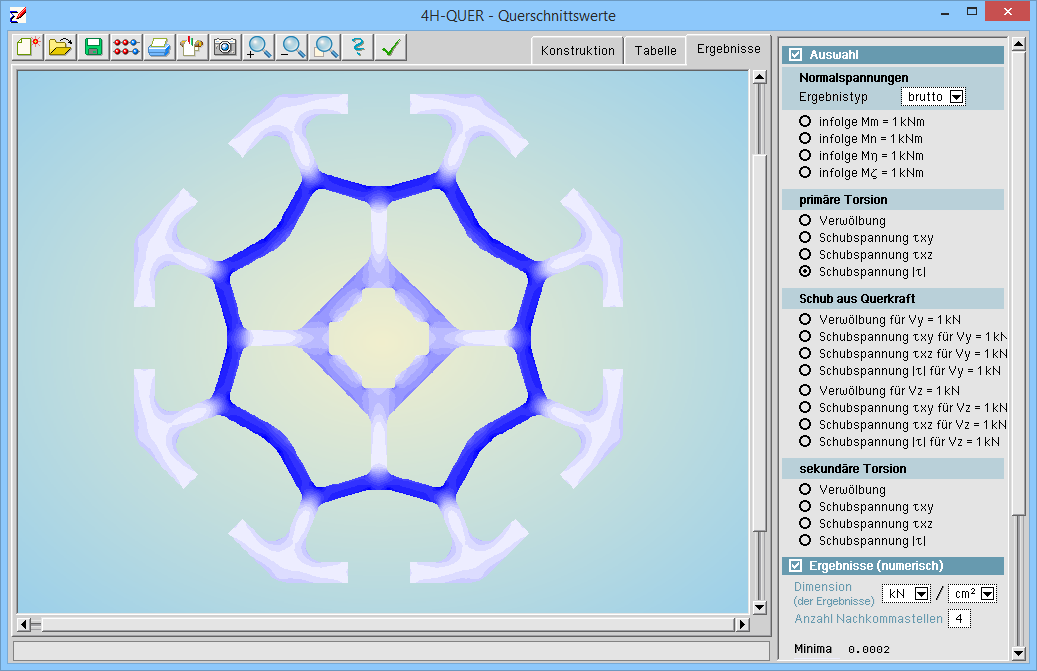
Task: Select the 'infolge Mm = 1 kNm' option
Action: (x=805, y=122)
